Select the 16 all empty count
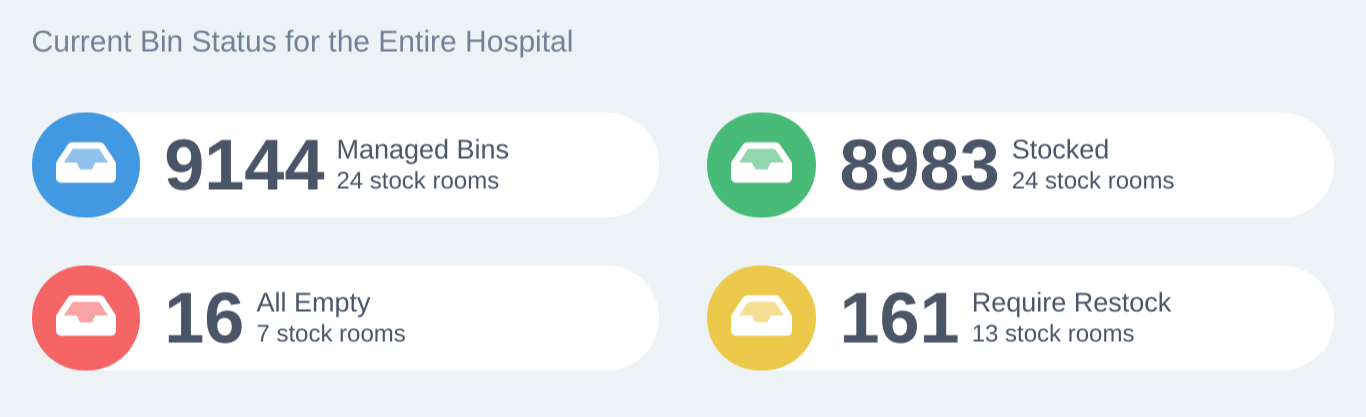 tap(204, 319)
